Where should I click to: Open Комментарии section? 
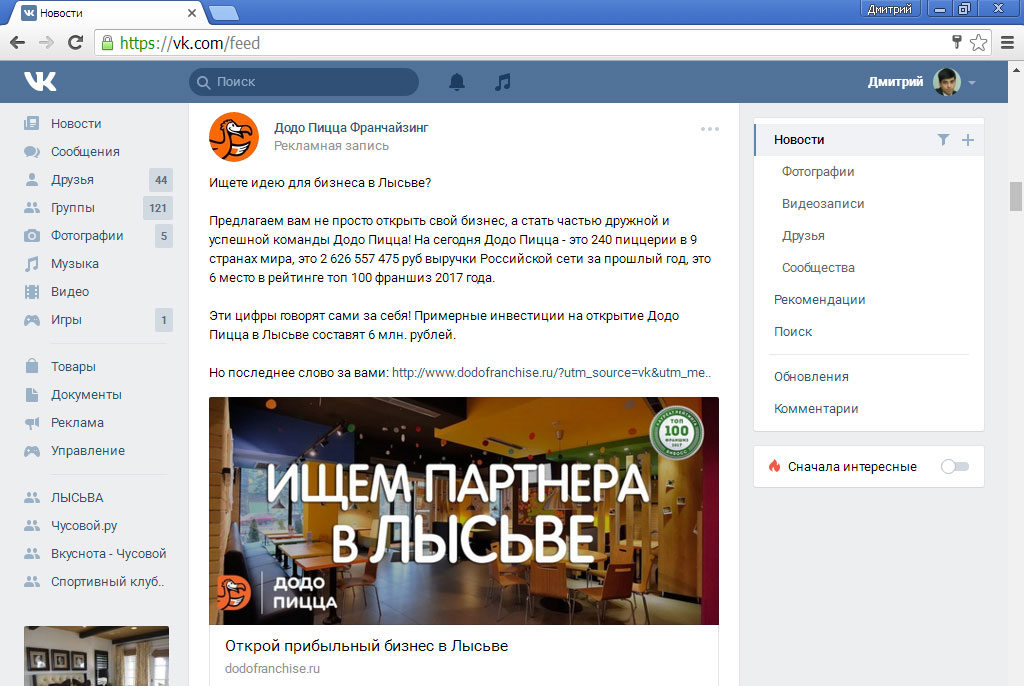[816, 409]
